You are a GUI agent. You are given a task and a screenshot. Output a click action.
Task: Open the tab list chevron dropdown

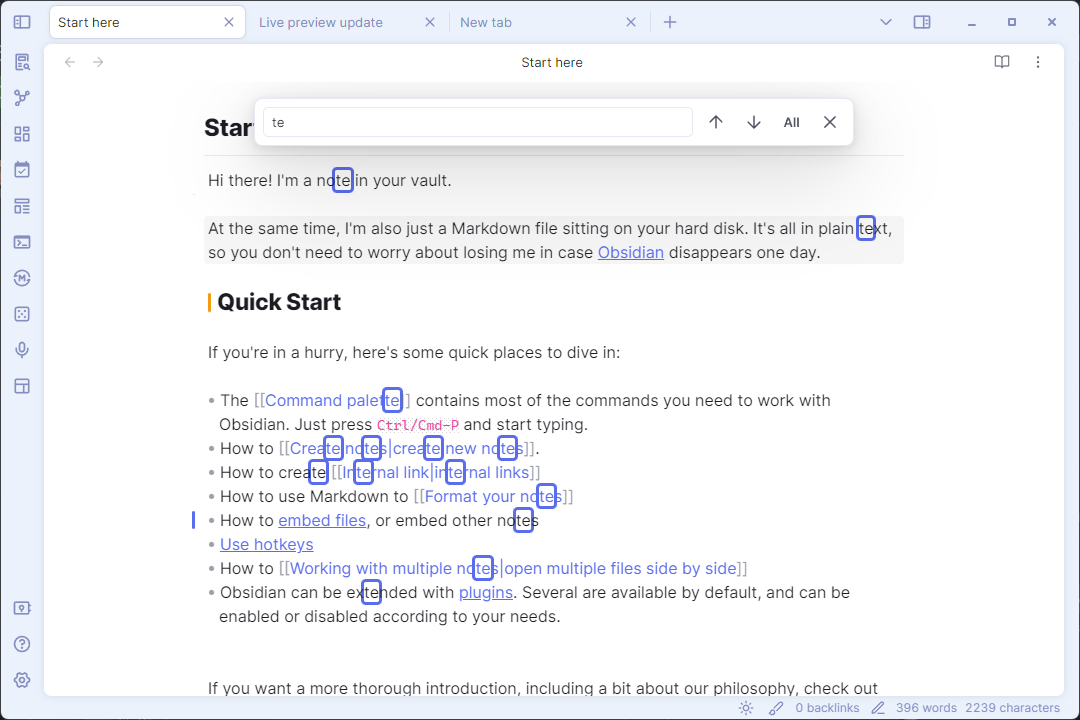coord(884,21)
